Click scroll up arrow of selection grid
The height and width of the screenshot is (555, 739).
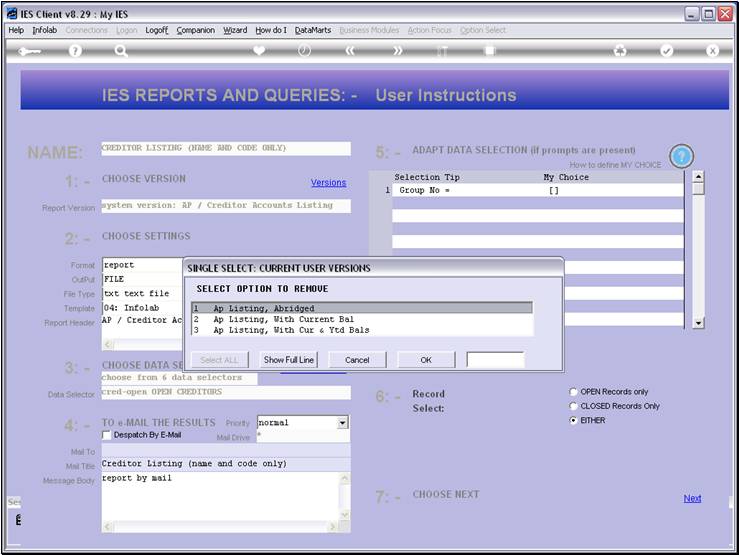pyautogui.click(x=698, y=177)
